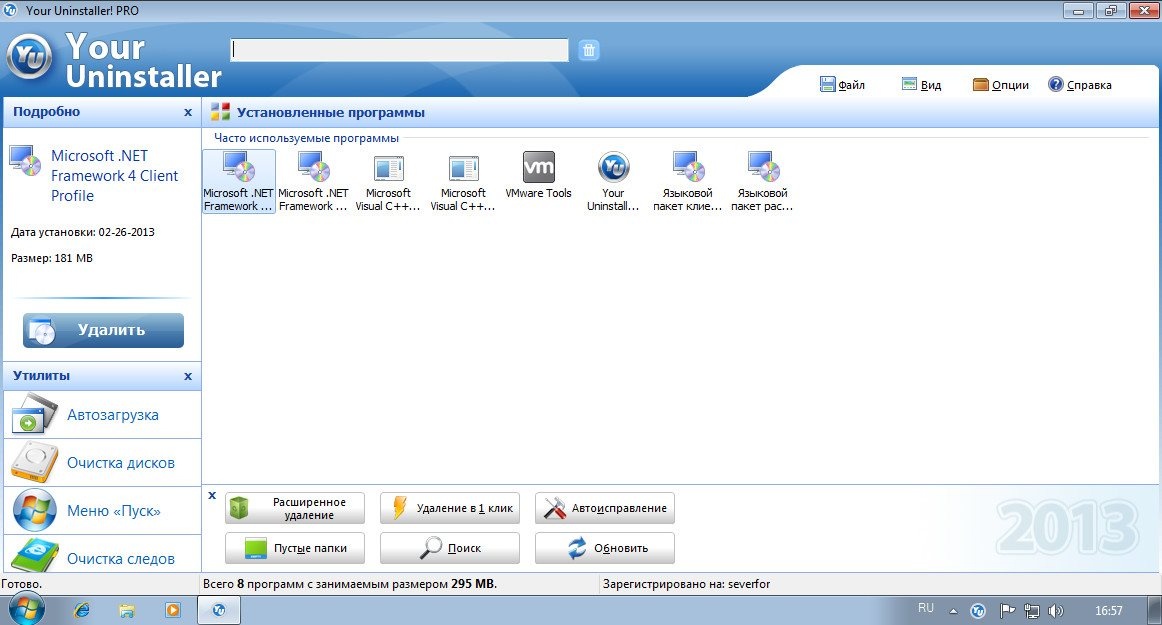Screen dimensions: 1162x625
Task: Click the Расширенное удаление button
Action: tap(295, 509)
